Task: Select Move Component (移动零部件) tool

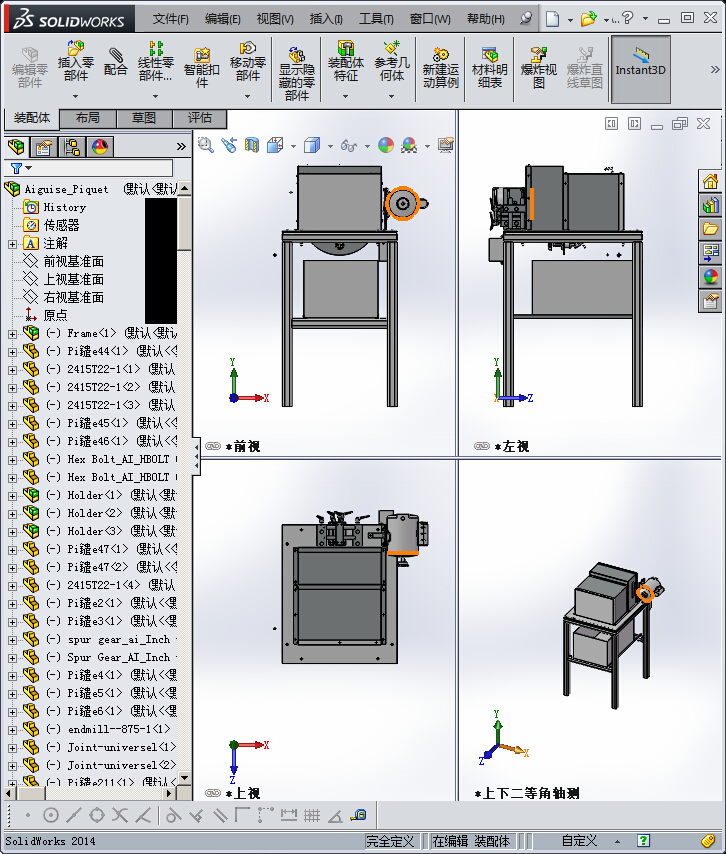Action: tap(248, 61)
